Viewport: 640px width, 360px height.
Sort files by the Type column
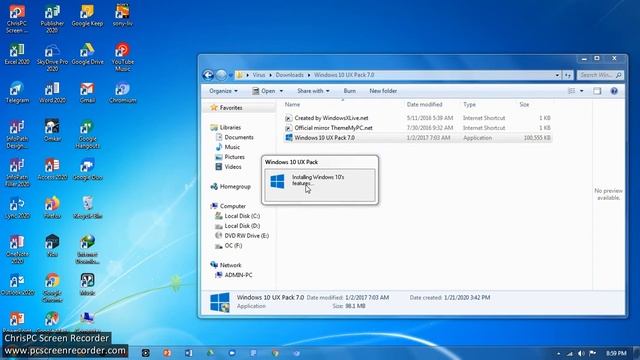point(469,104)
